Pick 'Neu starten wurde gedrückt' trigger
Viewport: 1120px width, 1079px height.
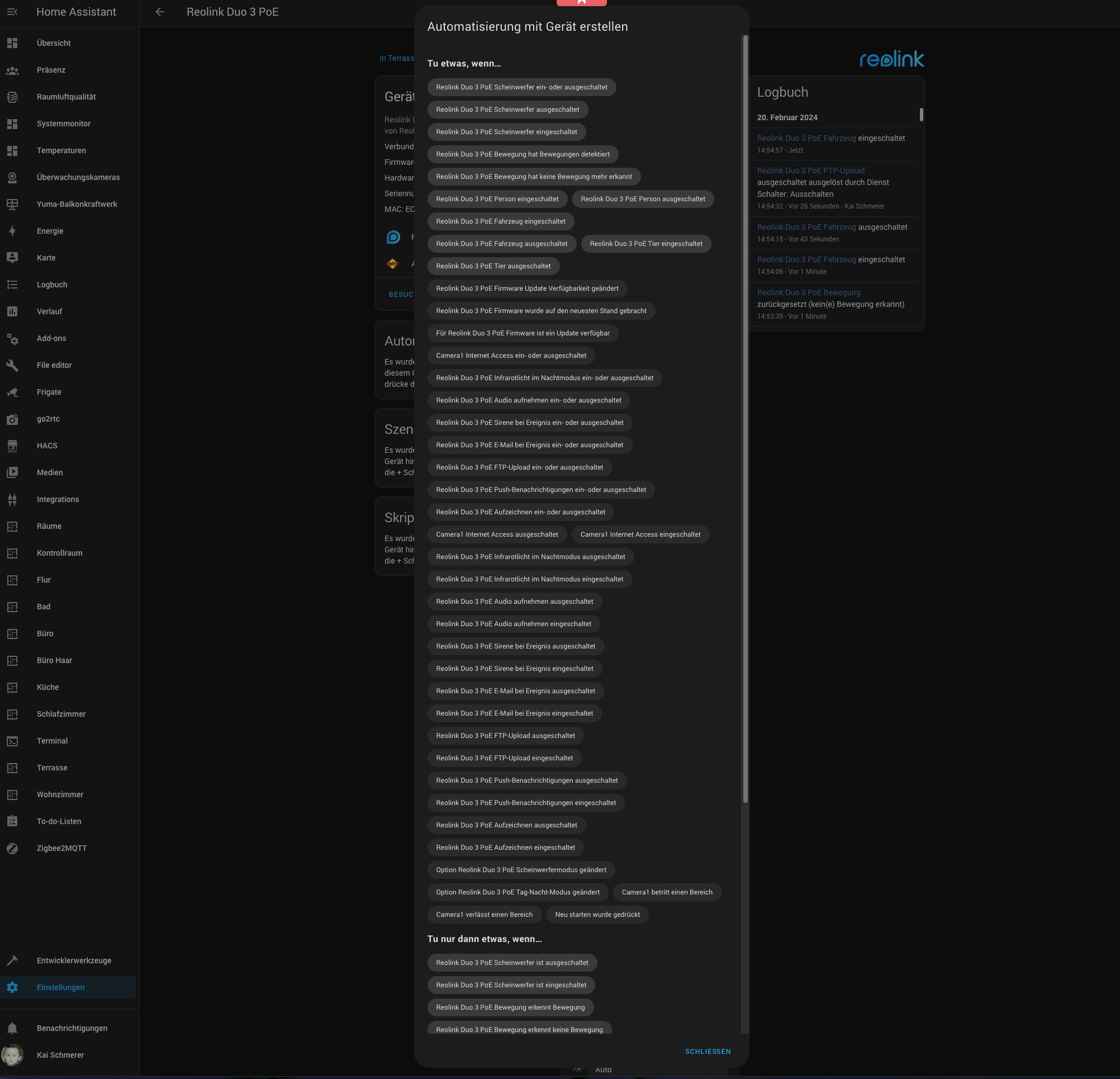point(596,915)
